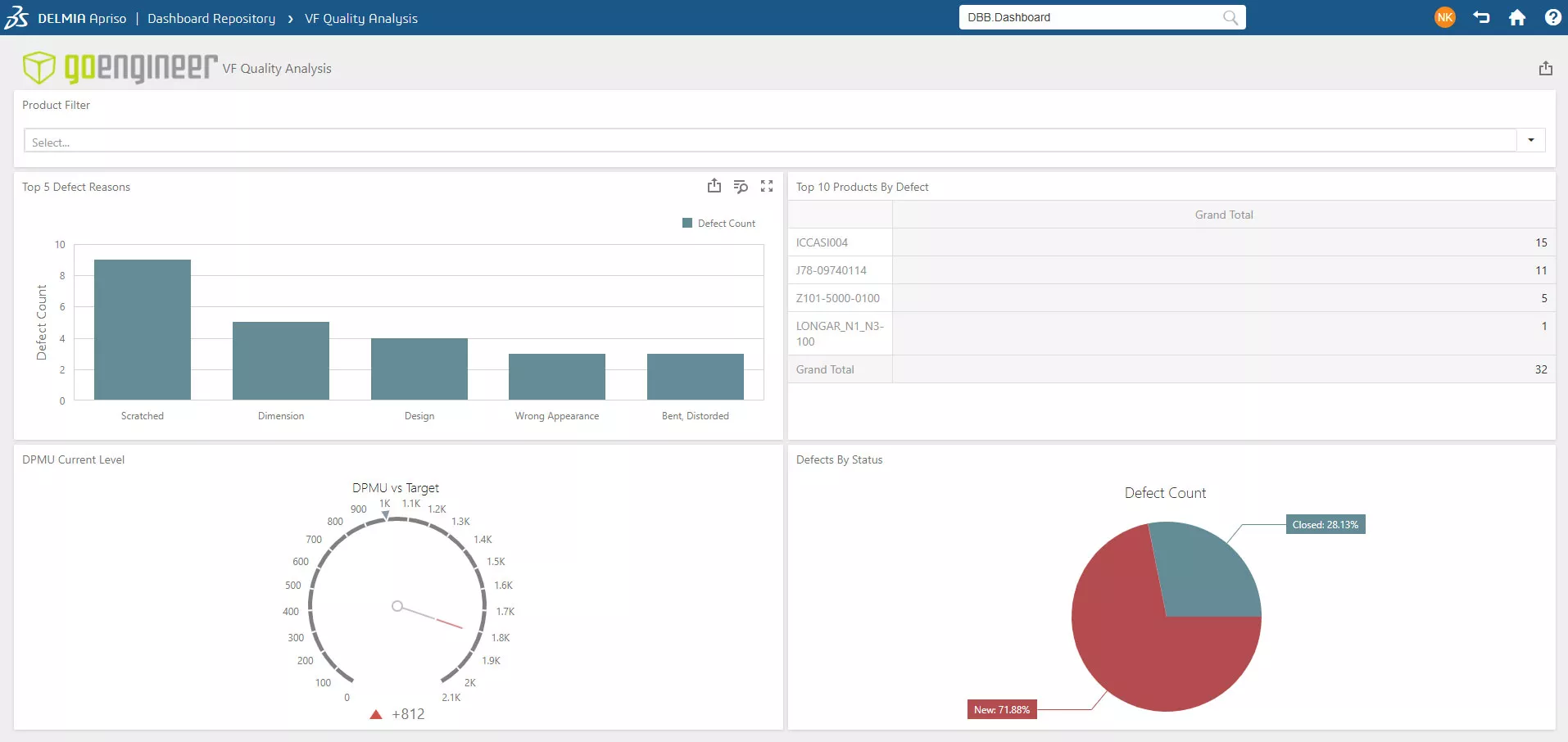Image resolution: width=1568 pixels, height=742 pixels.
Task: Click the DELMIA Apriso 3DS logo icon
Action: coord(17,17)
